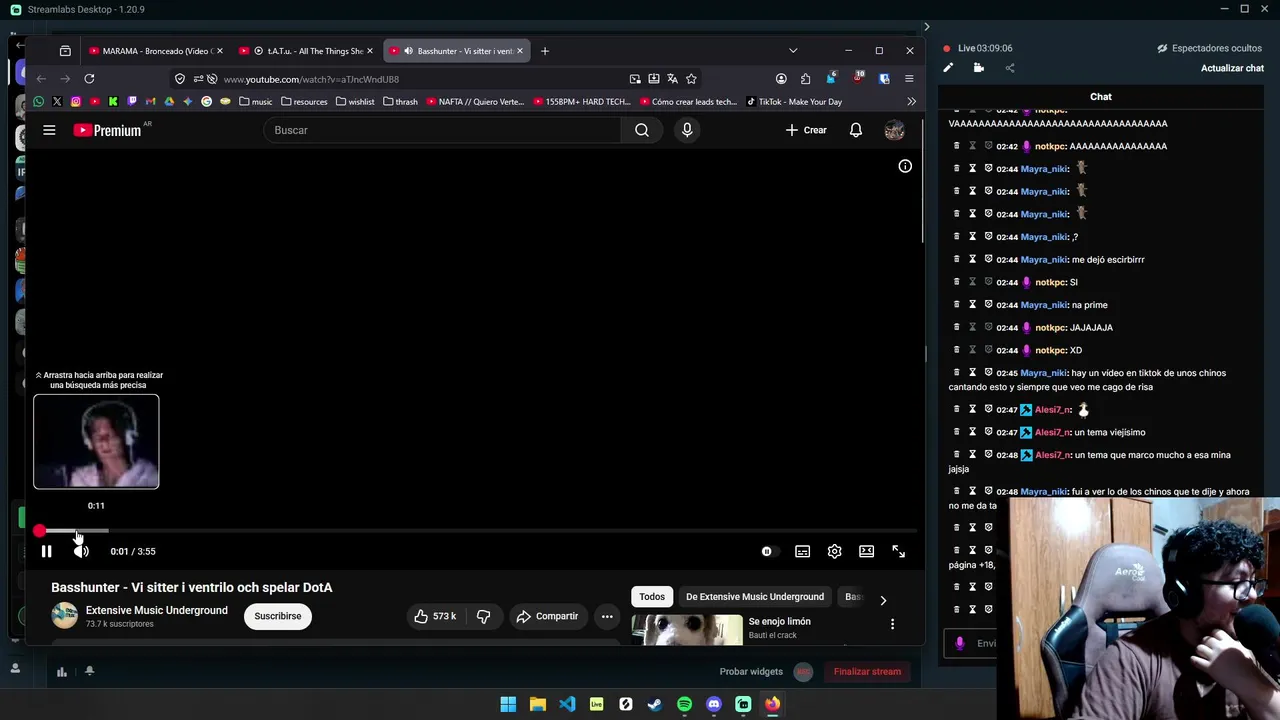Reload the YouTube page
This screenshot has height=720, width=1280.
pyautogui.click(x=89, y=79)
